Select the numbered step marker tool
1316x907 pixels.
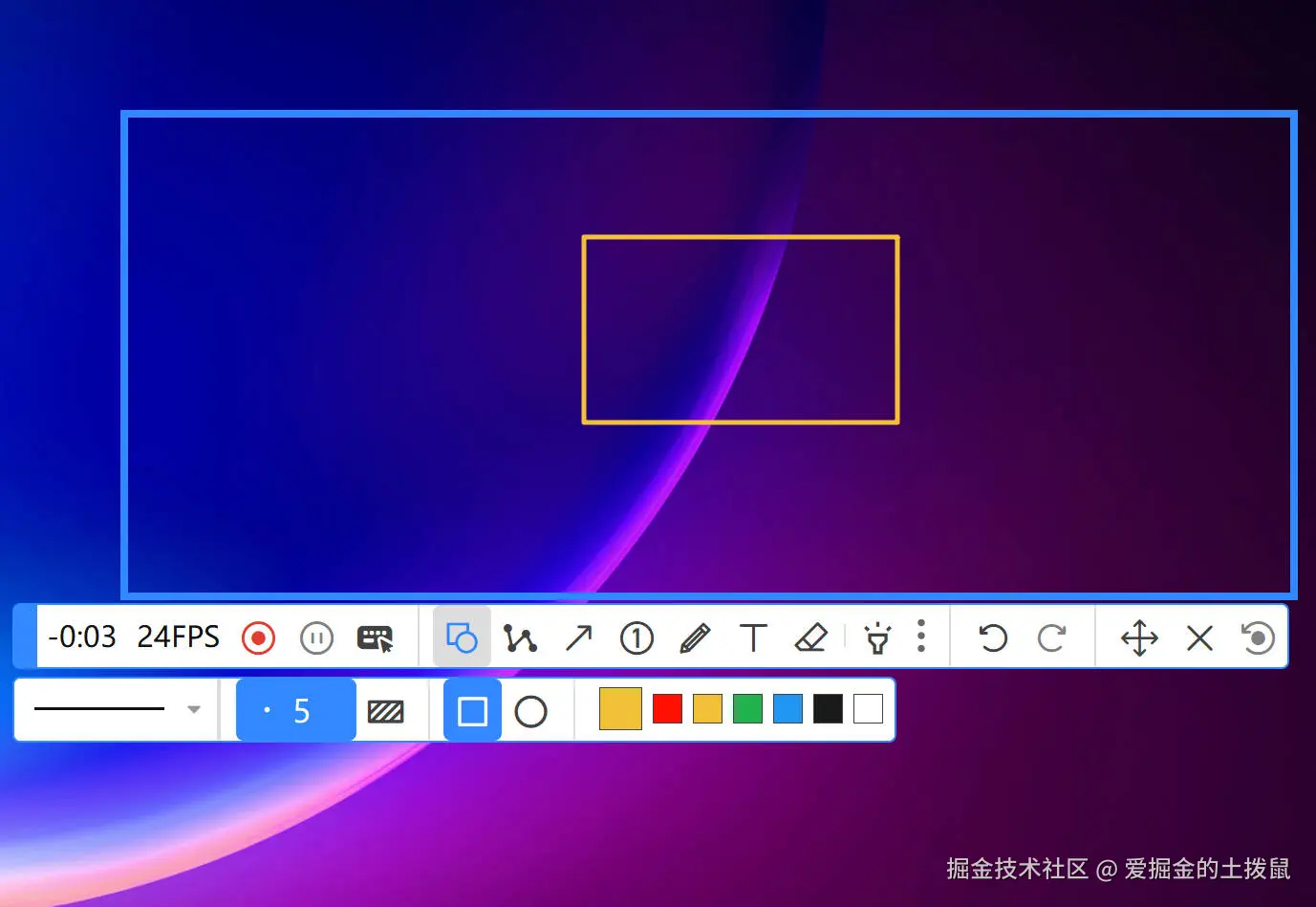(x=636, y=637)
